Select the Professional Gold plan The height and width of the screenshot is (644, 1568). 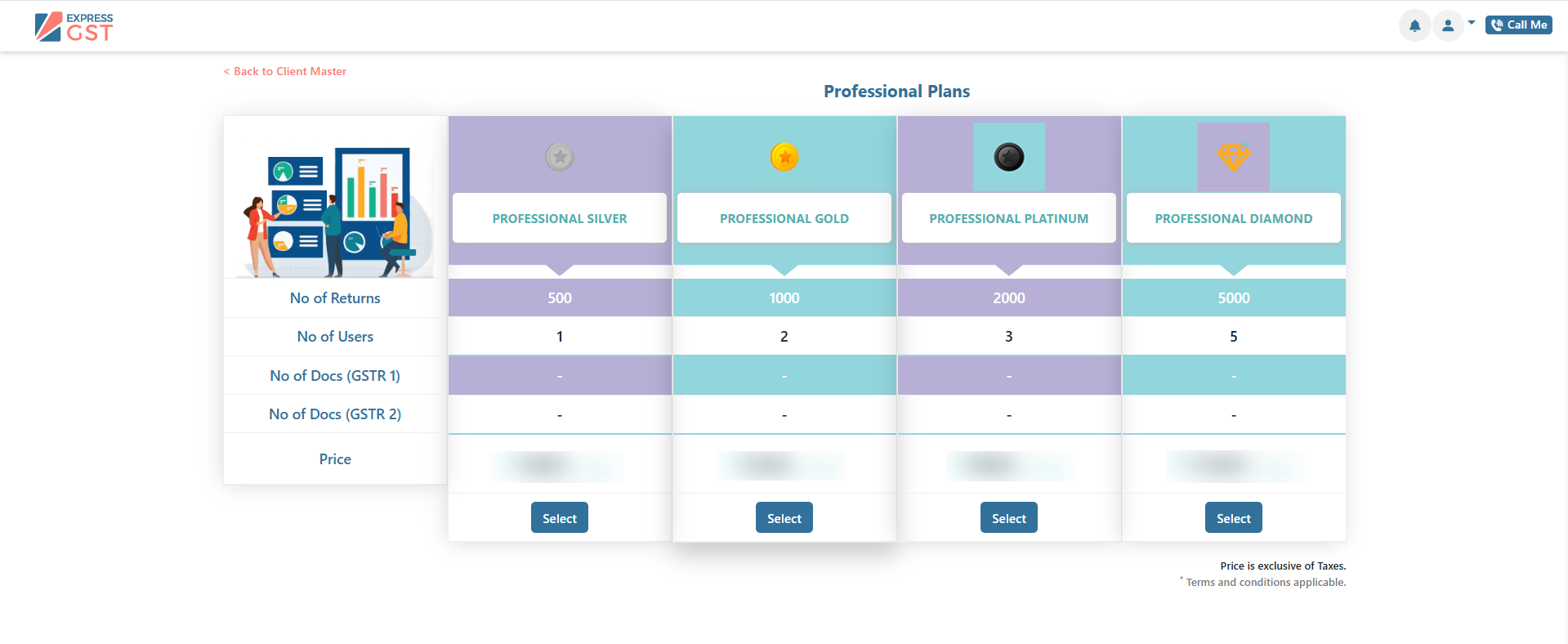[x=784, y=518]
